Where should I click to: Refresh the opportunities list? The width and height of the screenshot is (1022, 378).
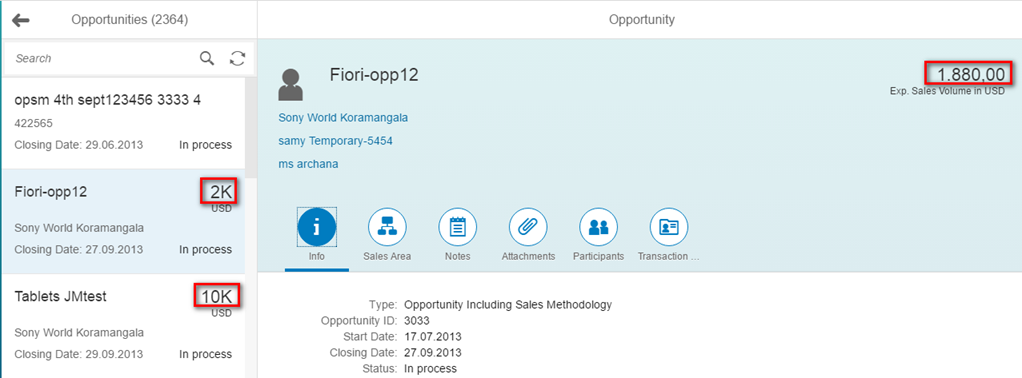pos(237,58)
